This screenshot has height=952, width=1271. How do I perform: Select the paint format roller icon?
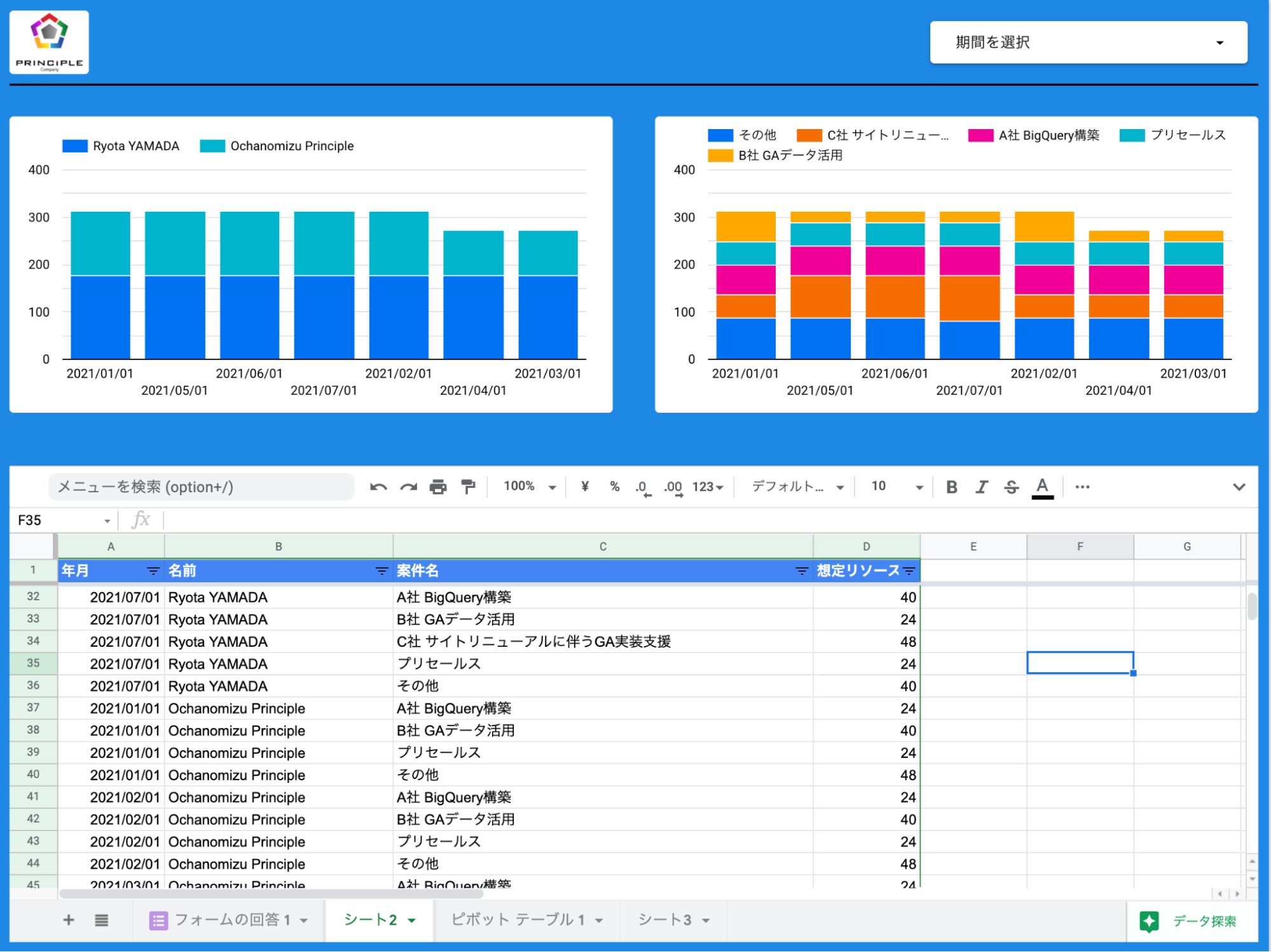coord(468,487)
